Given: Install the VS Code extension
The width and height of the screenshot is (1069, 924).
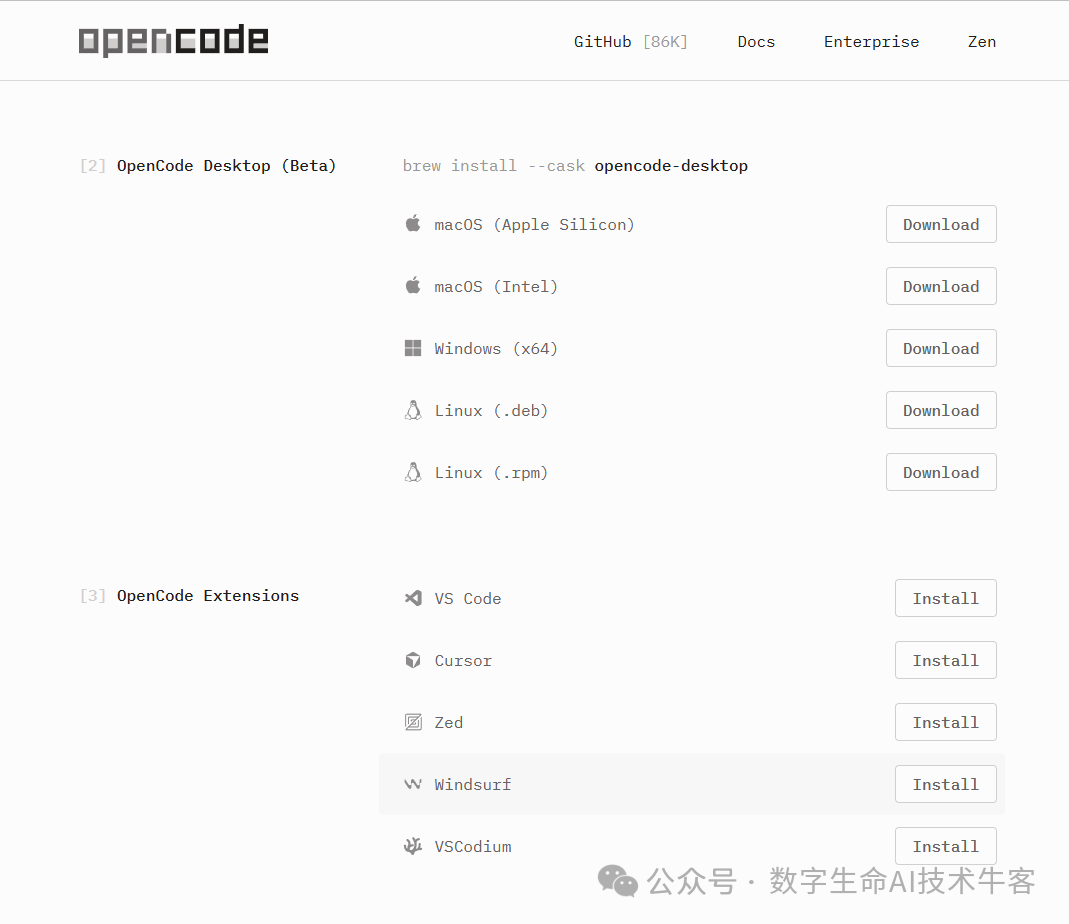Looking at the screenshot, I should [x=946, y=598].
